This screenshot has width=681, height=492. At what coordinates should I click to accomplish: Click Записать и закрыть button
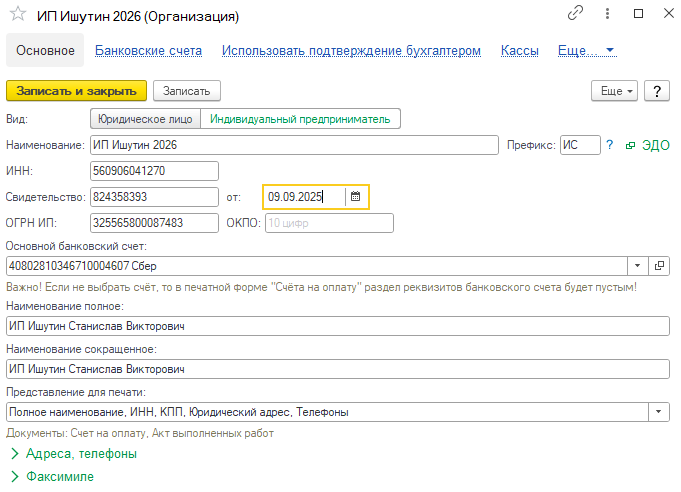[x=76, y=91]
